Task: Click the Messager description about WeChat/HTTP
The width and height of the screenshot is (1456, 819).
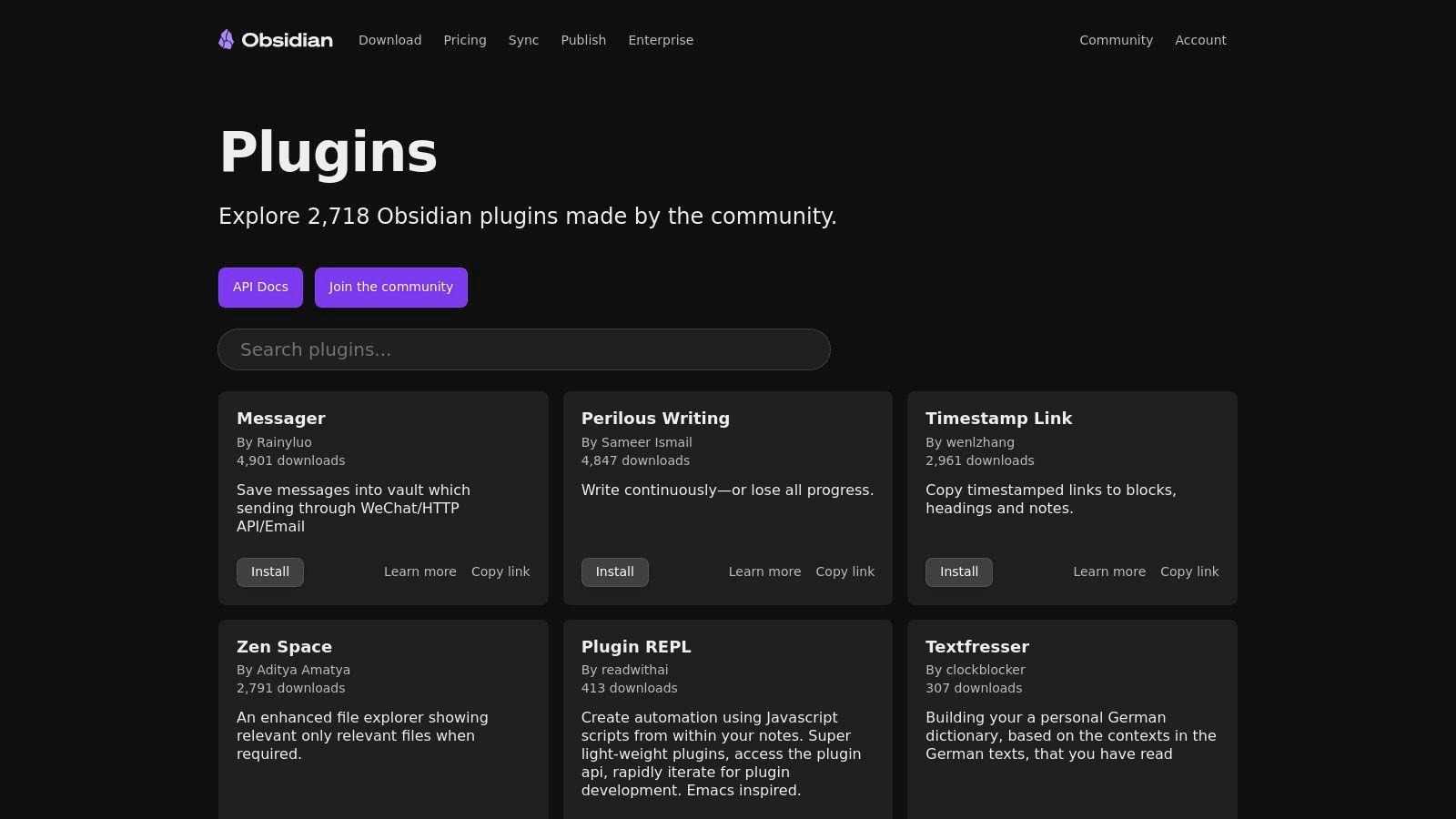Action: pyautogui.click(x=354, y=509)
